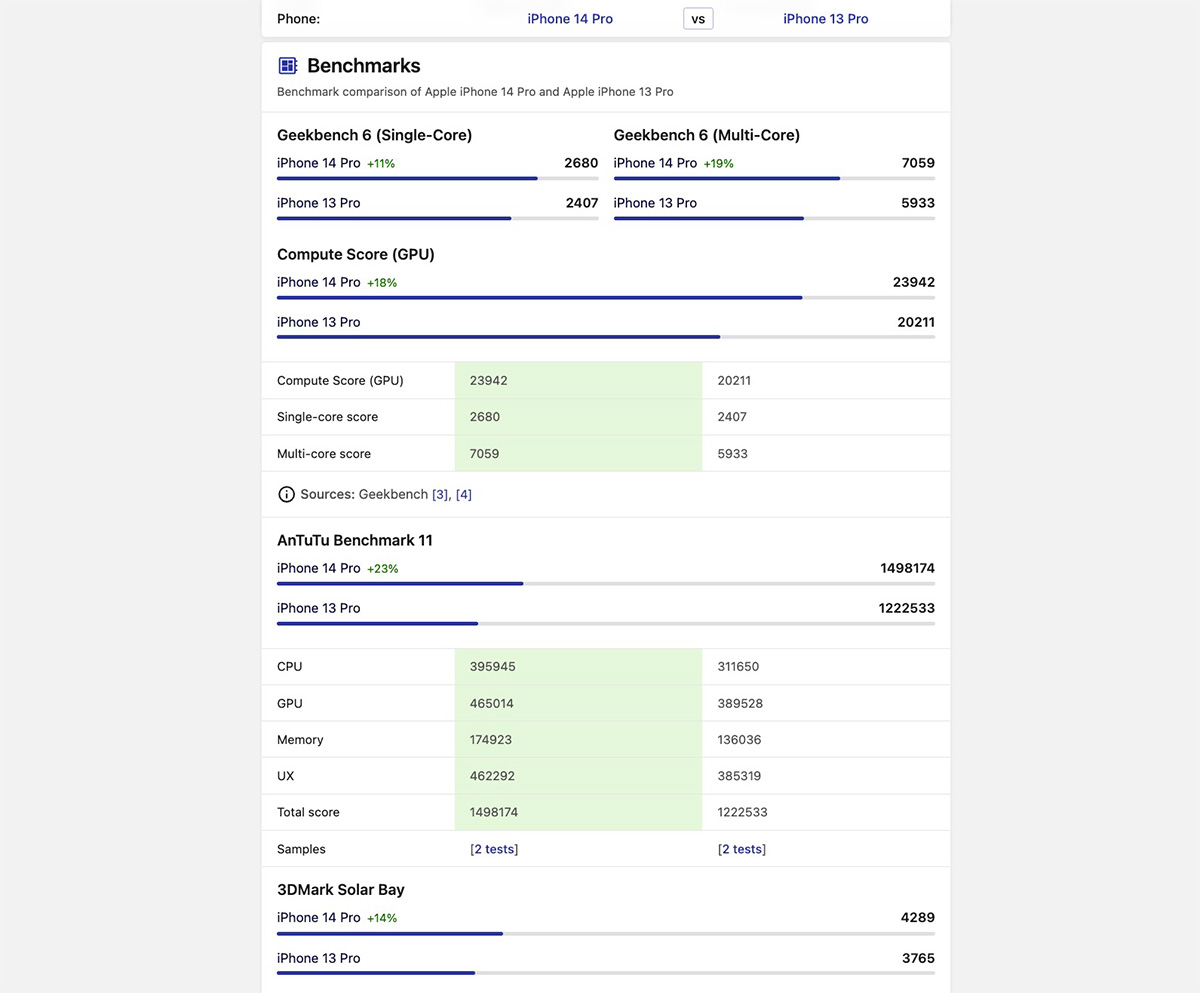Click the iPhone 14 Pro Single-Core progress bar
The width and height of the screenshot is (1200, 993).
pyautogui.click(x=437, y=178)
